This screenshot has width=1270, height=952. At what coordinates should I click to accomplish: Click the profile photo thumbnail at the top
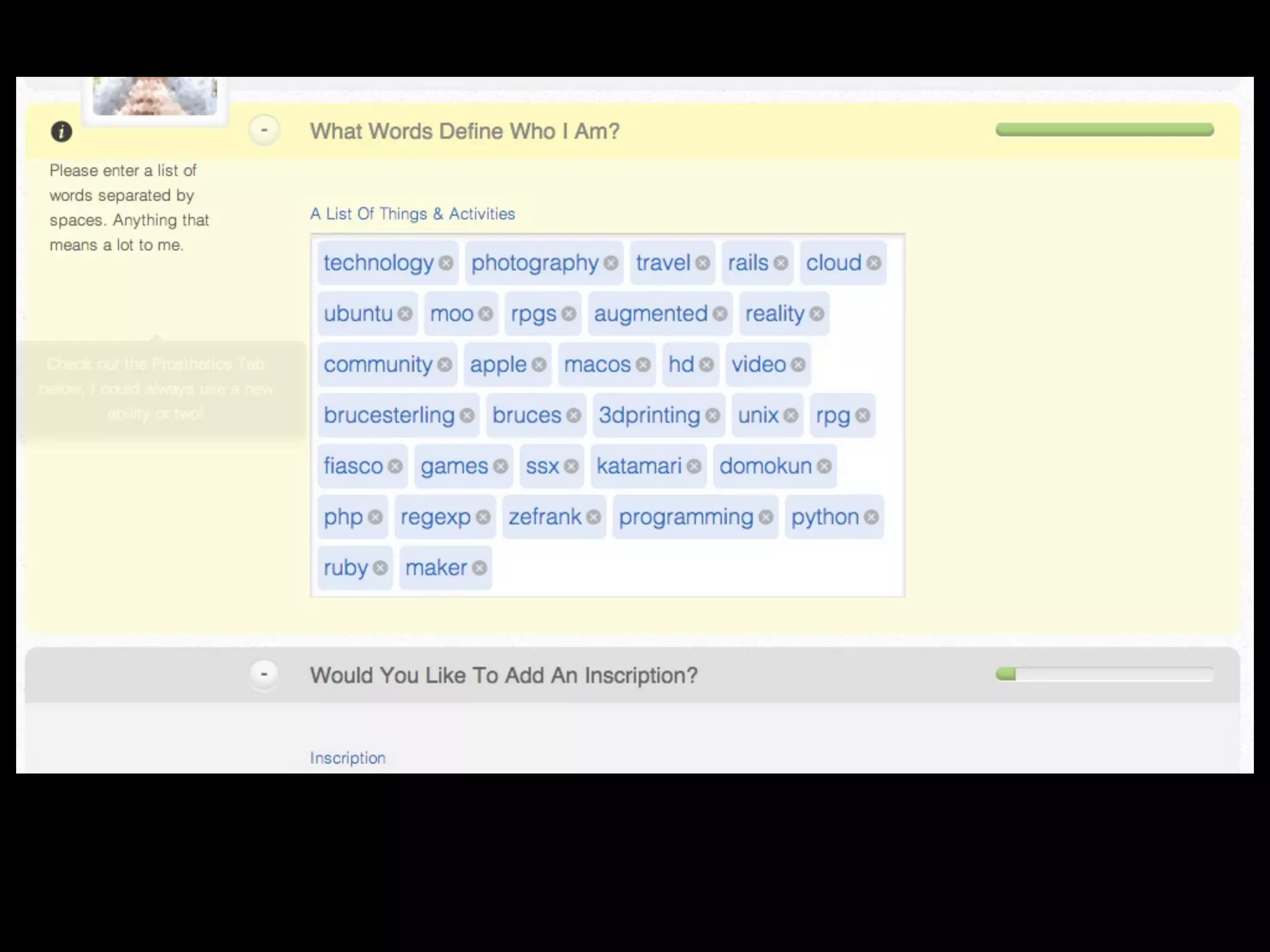point(155,96)
